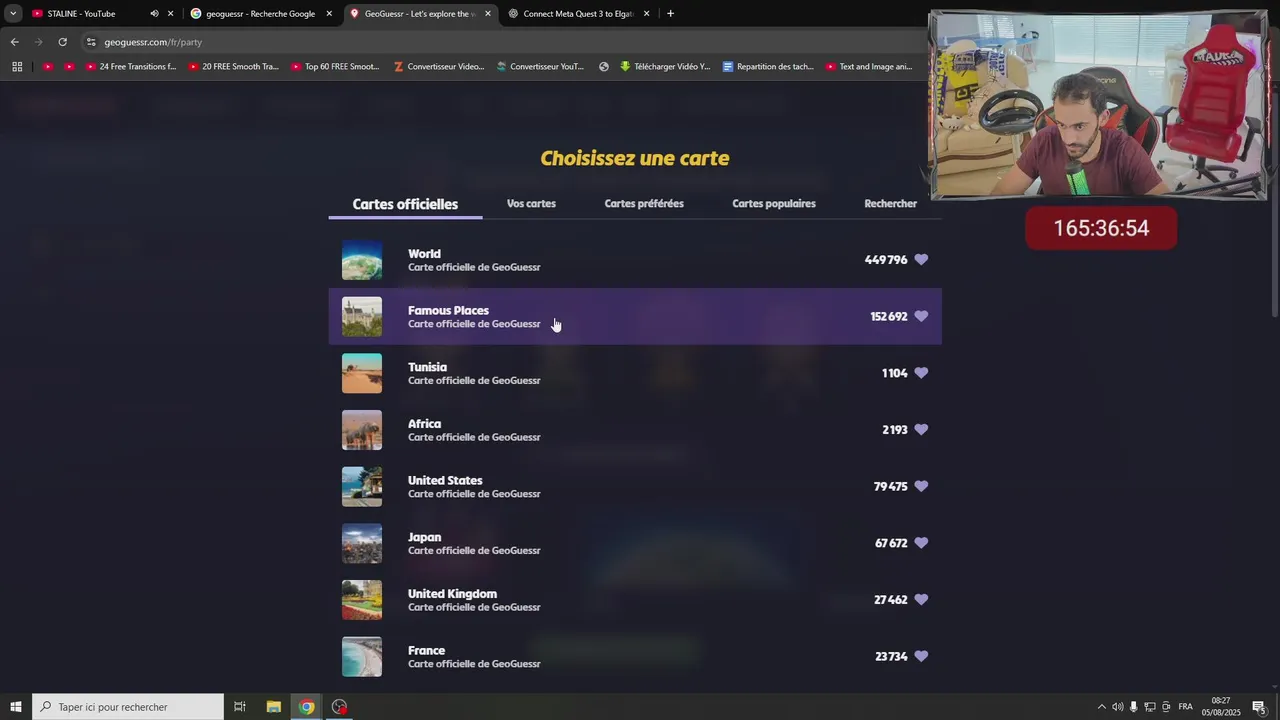Open a new browser tab
The image size is (1280, 720).
click(670, 14)
